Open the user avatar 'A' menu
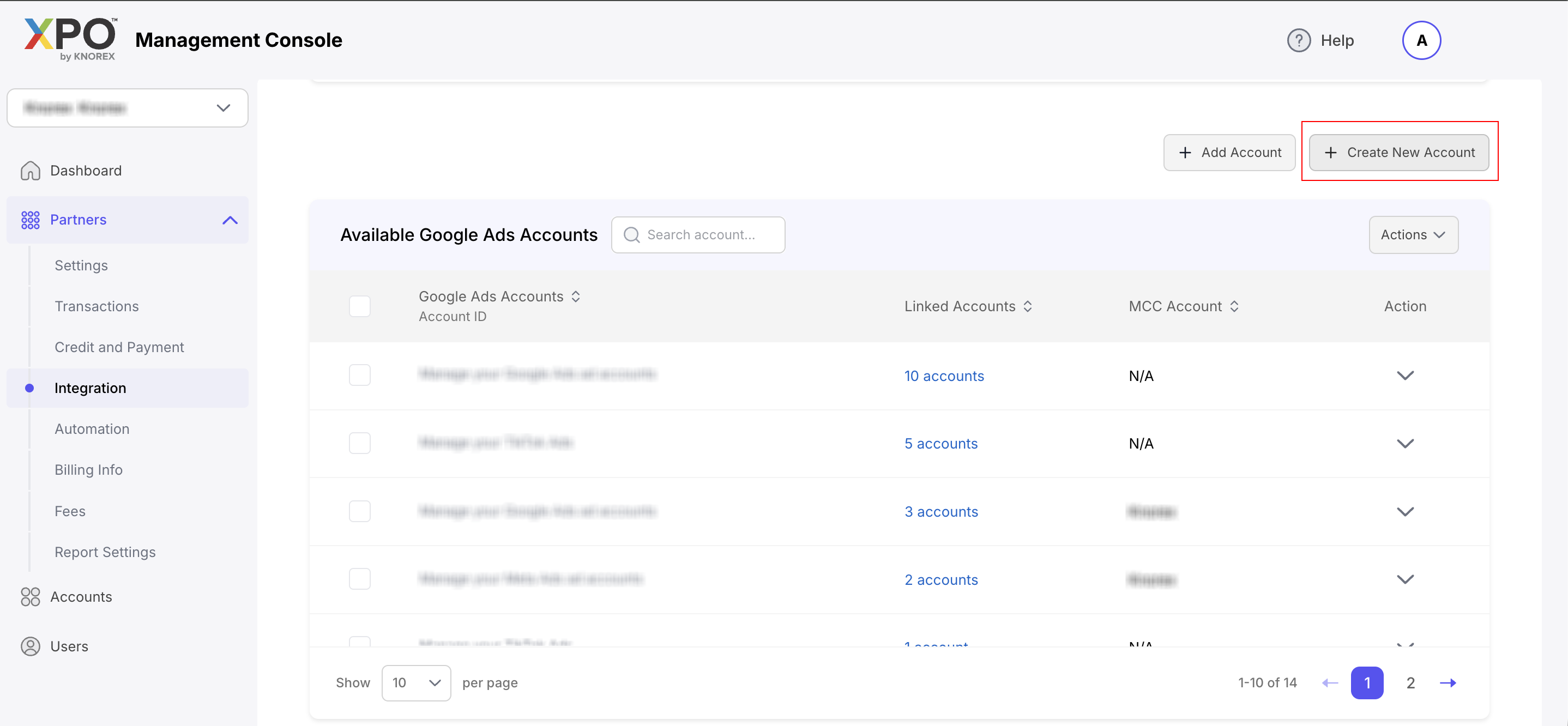 (1421, 41)
